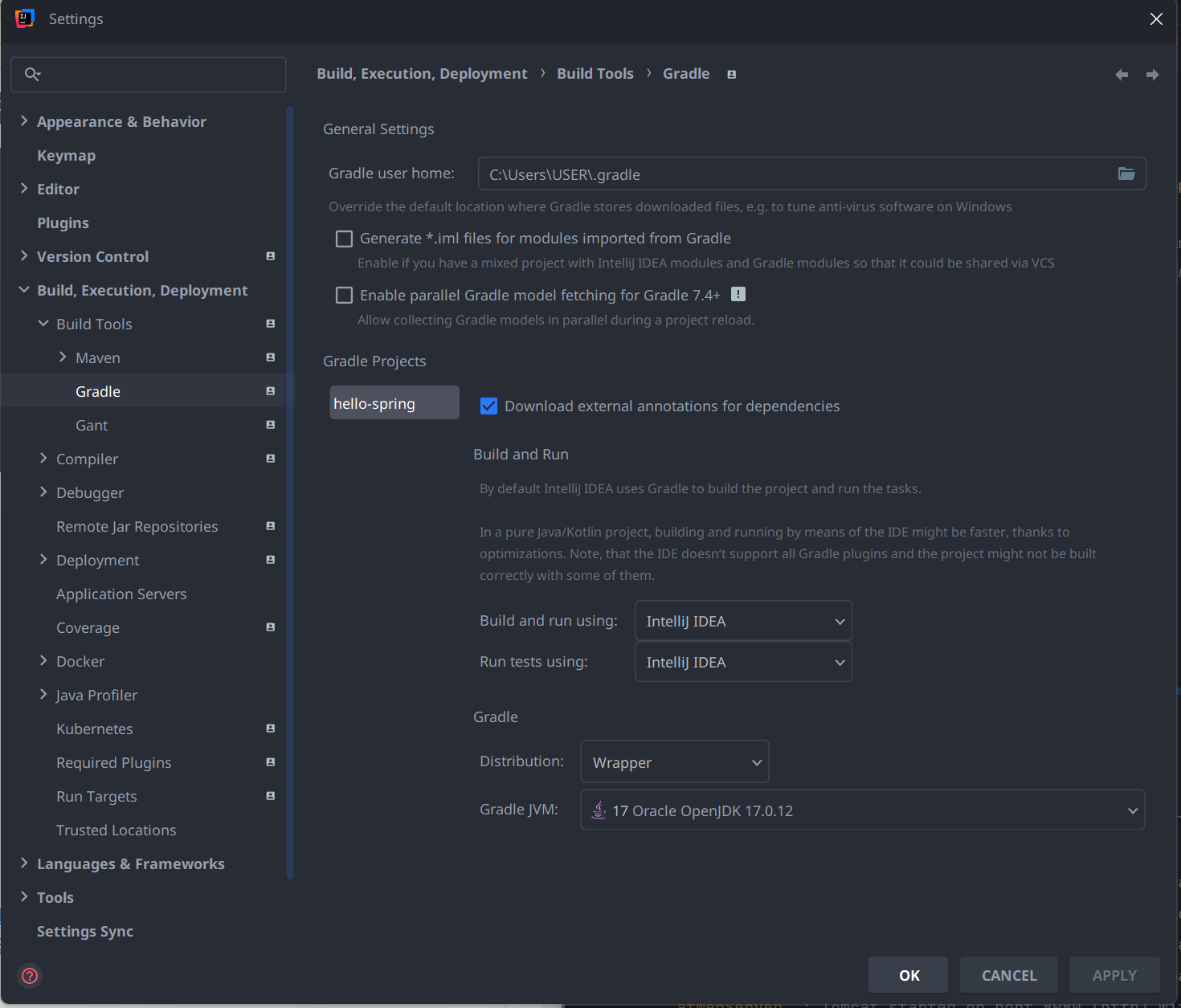Click the settings tree vertical scrollbar
1181x1008 pixels.
point(290,492)
